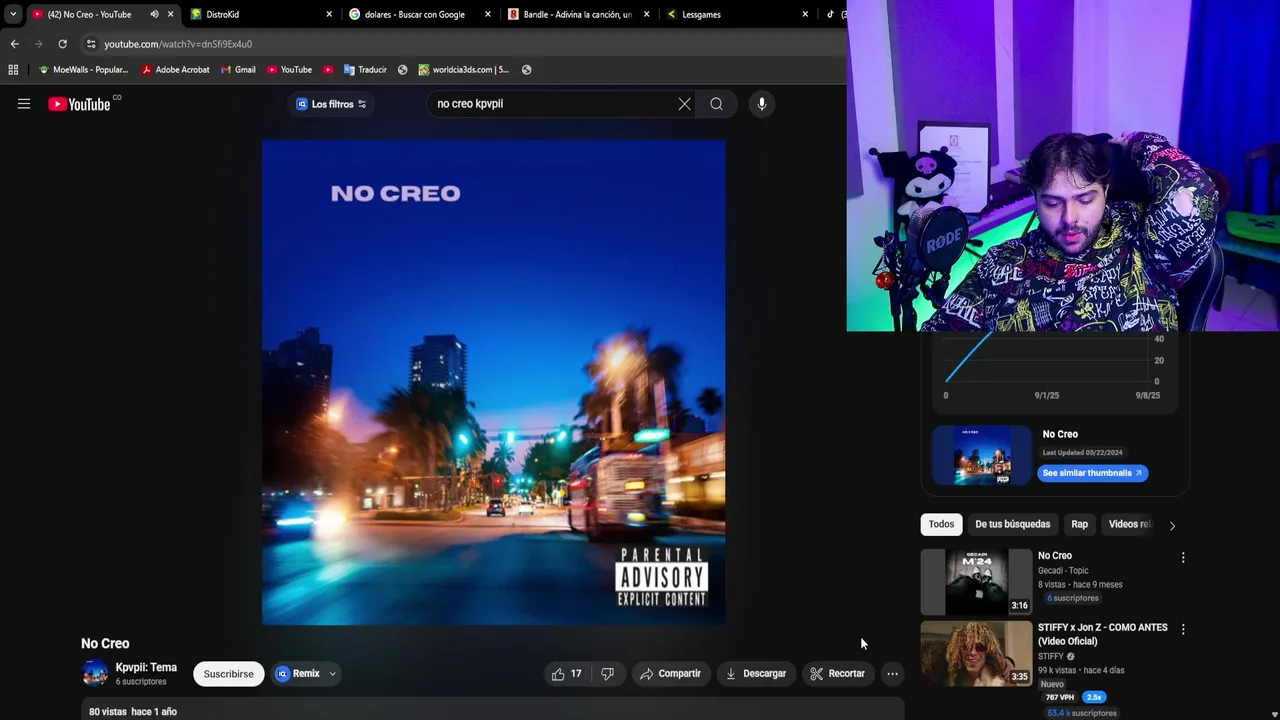
Task: Expand the Remix dropdown arrow
Action: [x=332, y=674]
